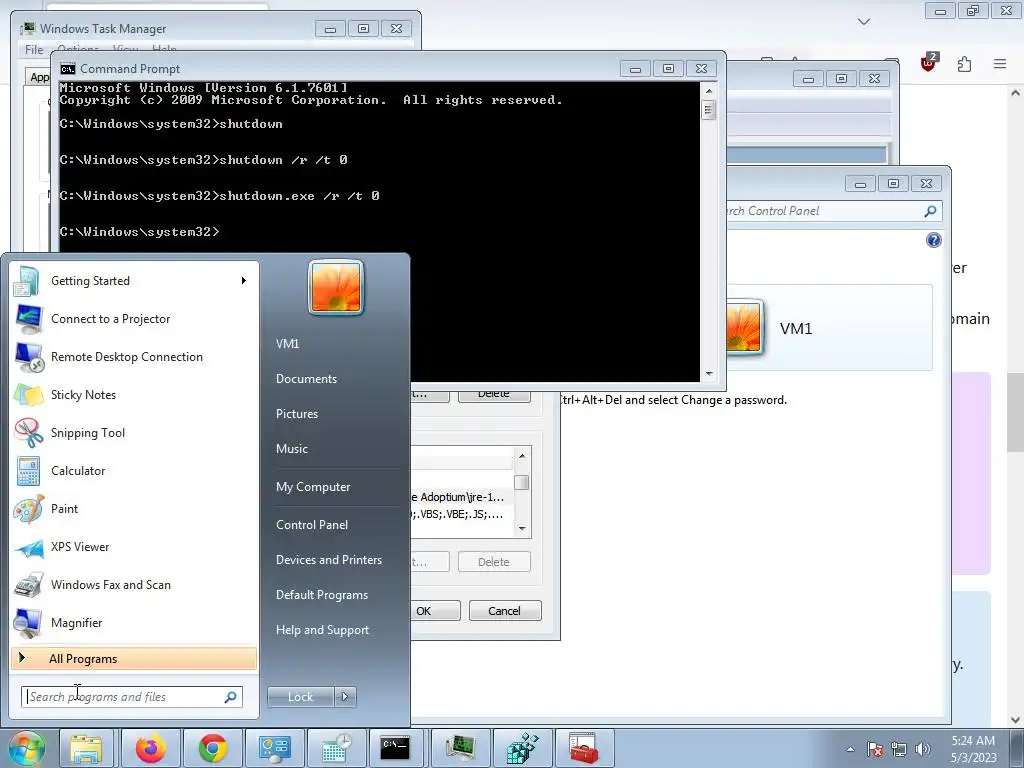This screenshot has width=1024, height=768.
Task: Open Default Programs
Action: 322,595
